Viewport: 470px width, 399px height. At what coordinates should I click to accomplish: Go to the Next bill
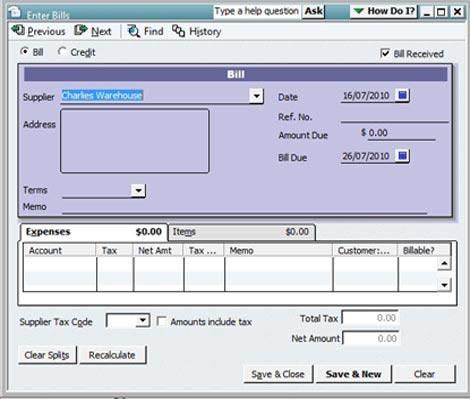(93, 31)
